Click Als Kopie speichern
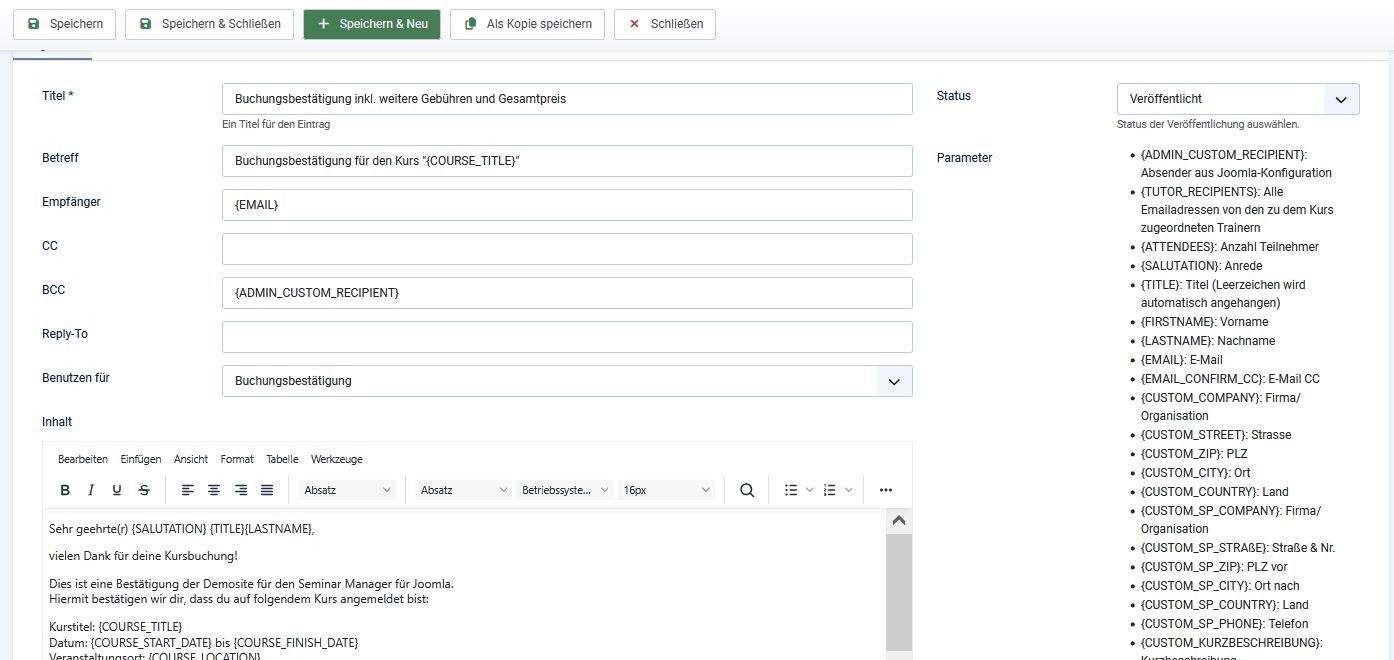Image resolution: width=1394 pixels, height=660 pixels. 527,24
